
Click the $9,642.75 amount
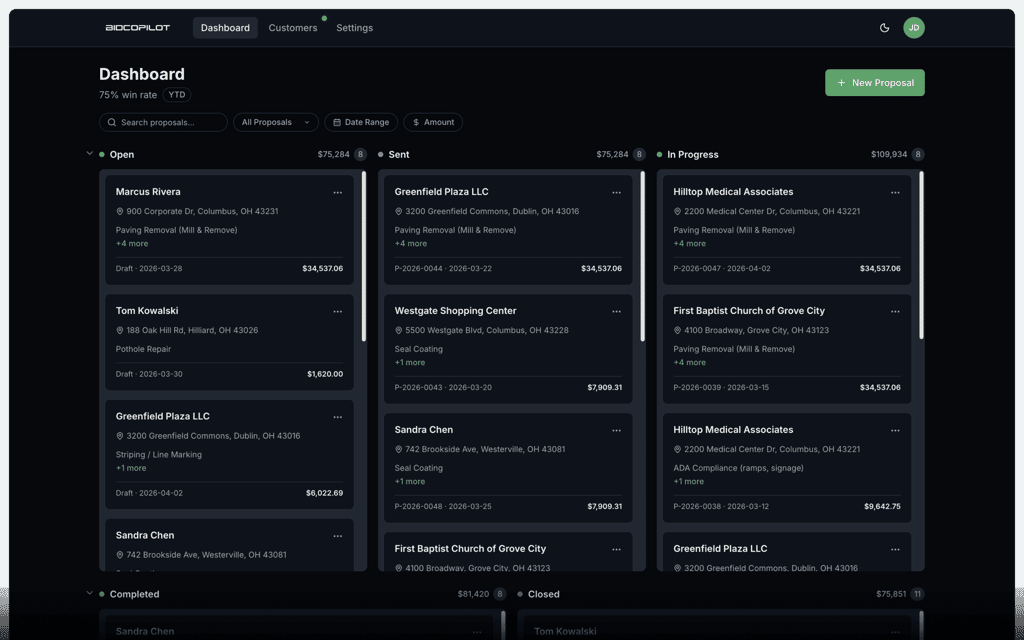(x=882, y=506)
